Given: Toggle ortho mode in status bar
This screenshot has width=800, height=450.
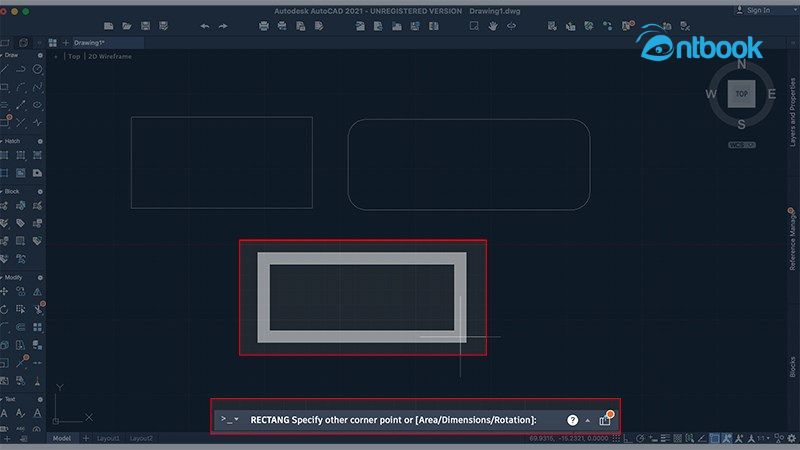Looking at the screenshot, I should click(x=628, y=438).
